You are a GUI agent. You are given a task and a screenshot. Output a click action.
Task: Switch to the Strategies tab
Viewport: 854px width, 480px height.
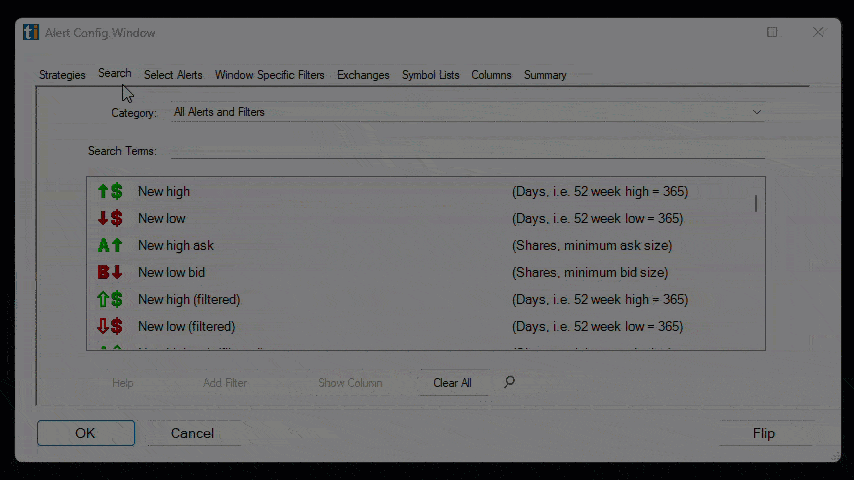click(62, 75)
